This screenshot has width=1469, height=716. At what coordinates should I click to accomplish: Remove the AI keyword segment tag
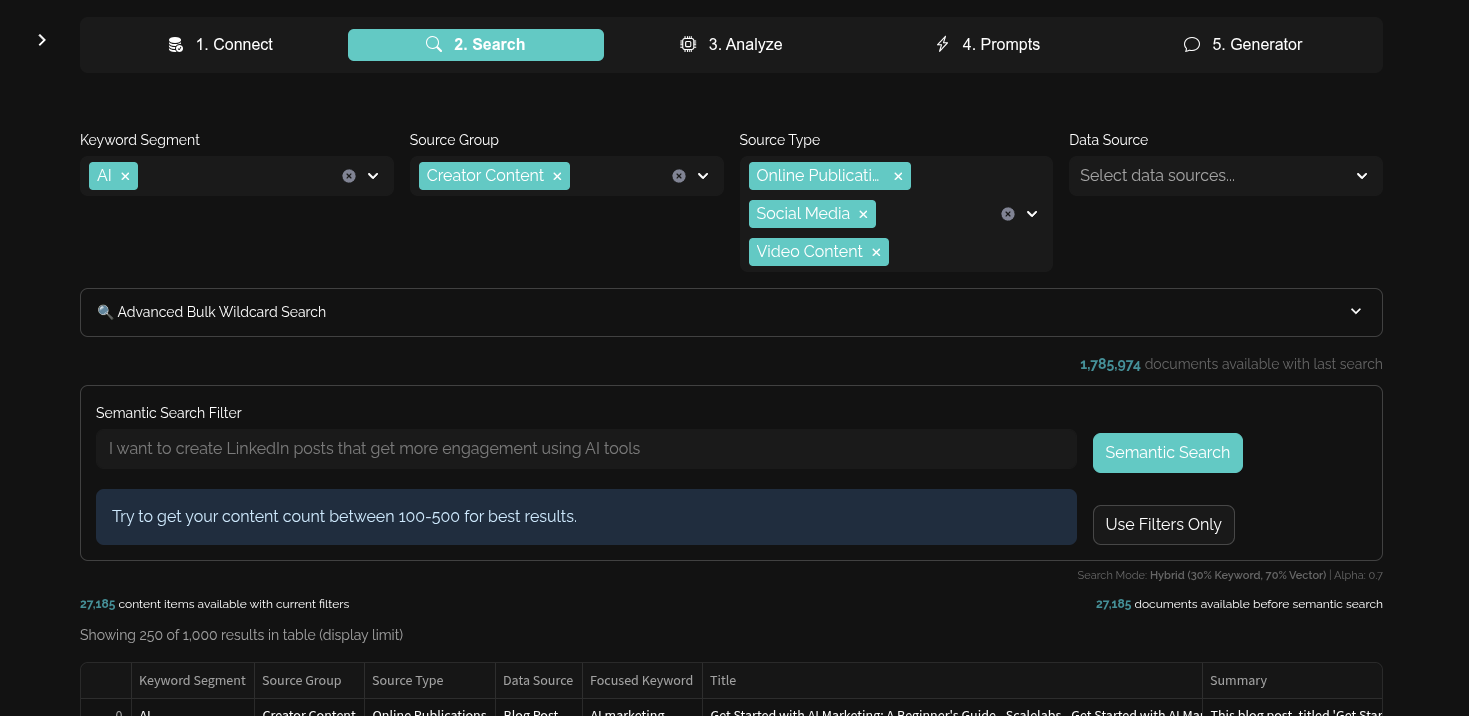tap(125, 176)
